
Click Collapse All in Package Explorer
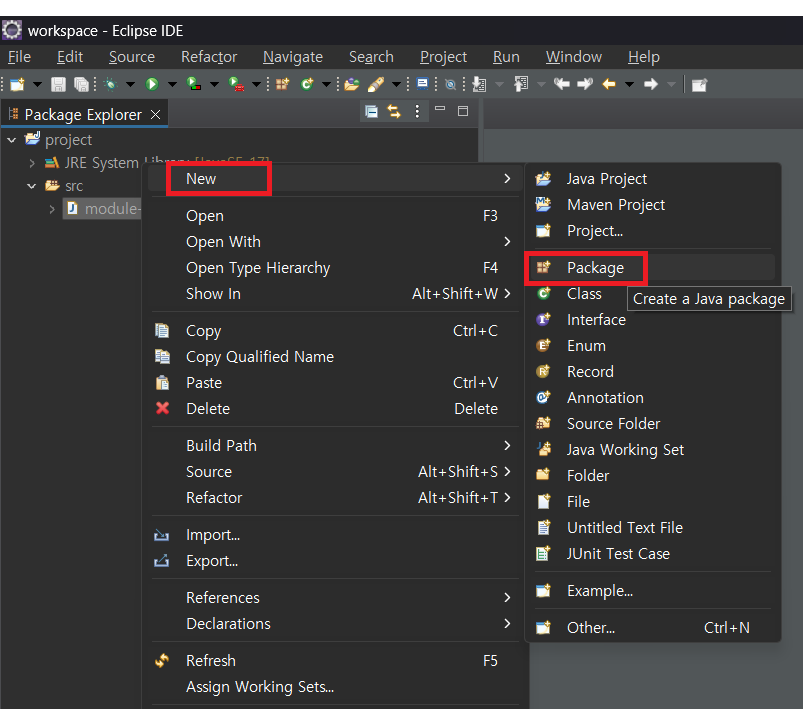click(371, 111)
